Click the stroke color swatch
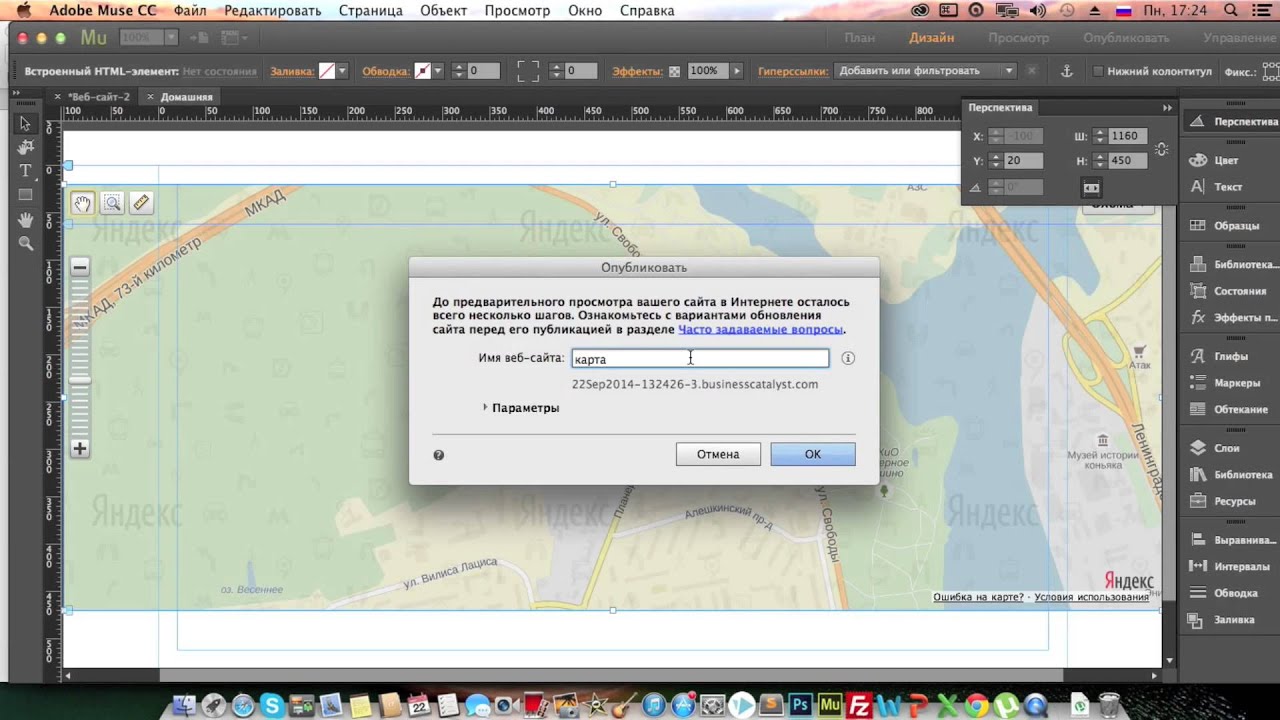This screenshot has width=1280, height=720. point(423,71)
